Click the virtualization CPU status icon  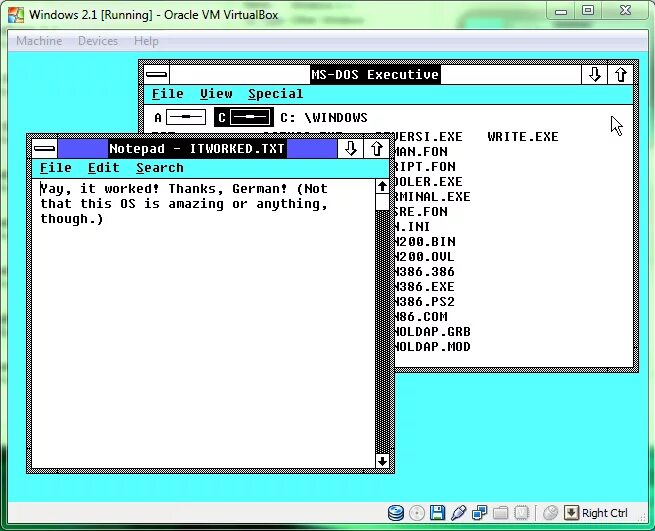521,513
